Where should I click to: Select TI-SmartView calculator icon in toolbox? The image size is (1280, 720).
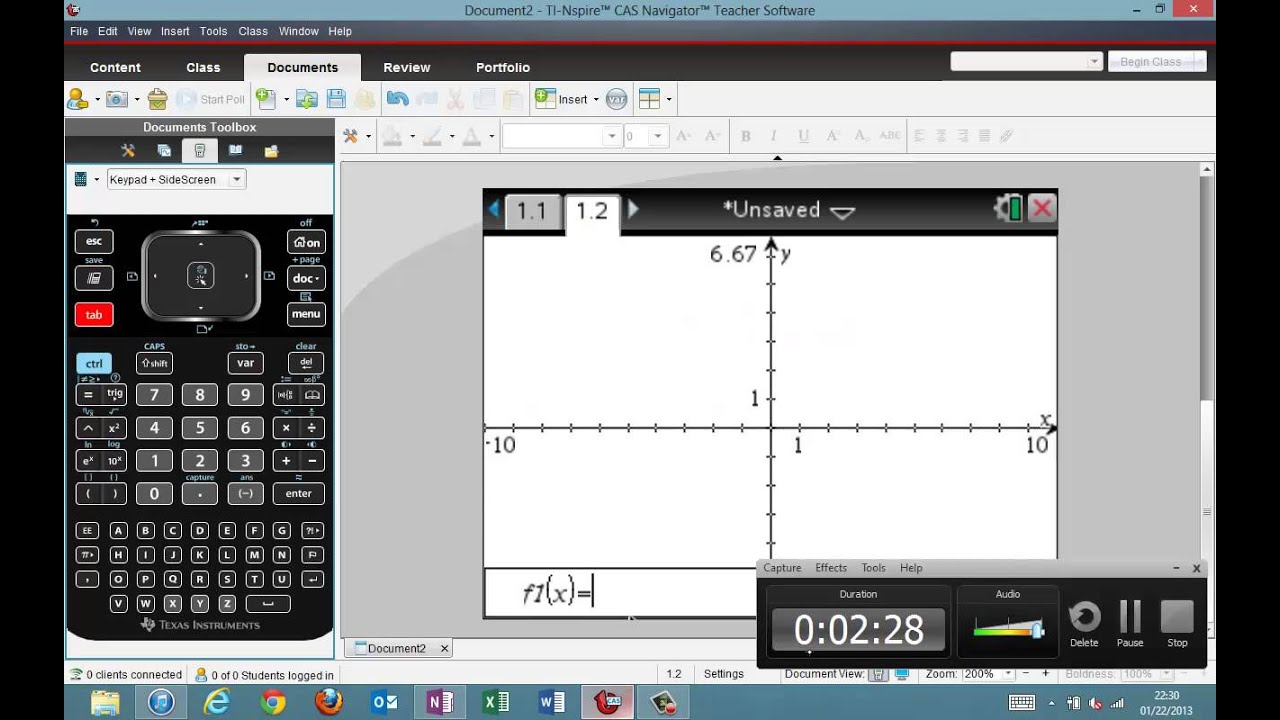pyautogui.click(x=200, y=151)
